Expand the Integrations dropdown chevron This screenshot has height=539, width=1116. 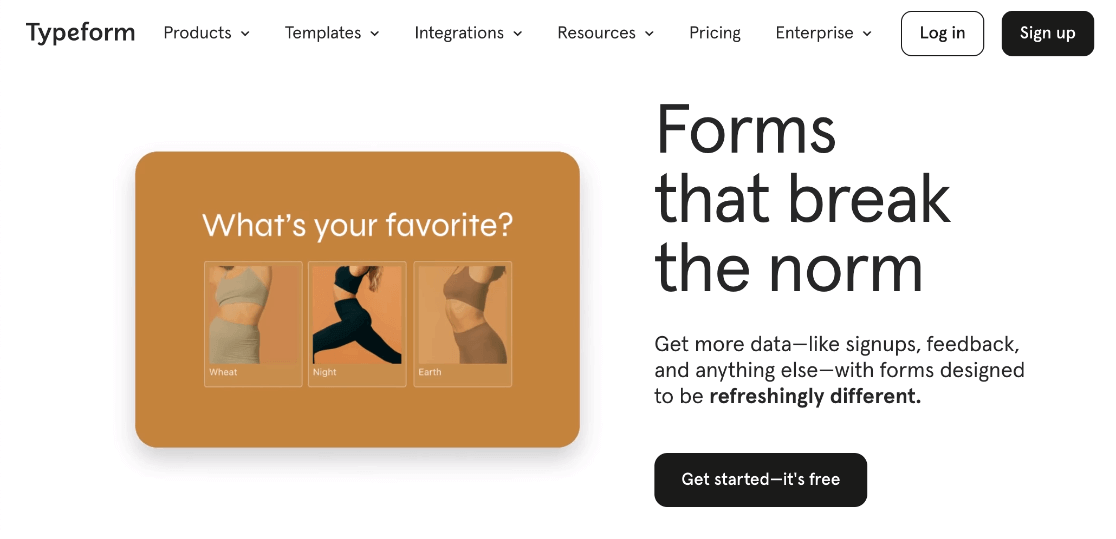(518, 34)
